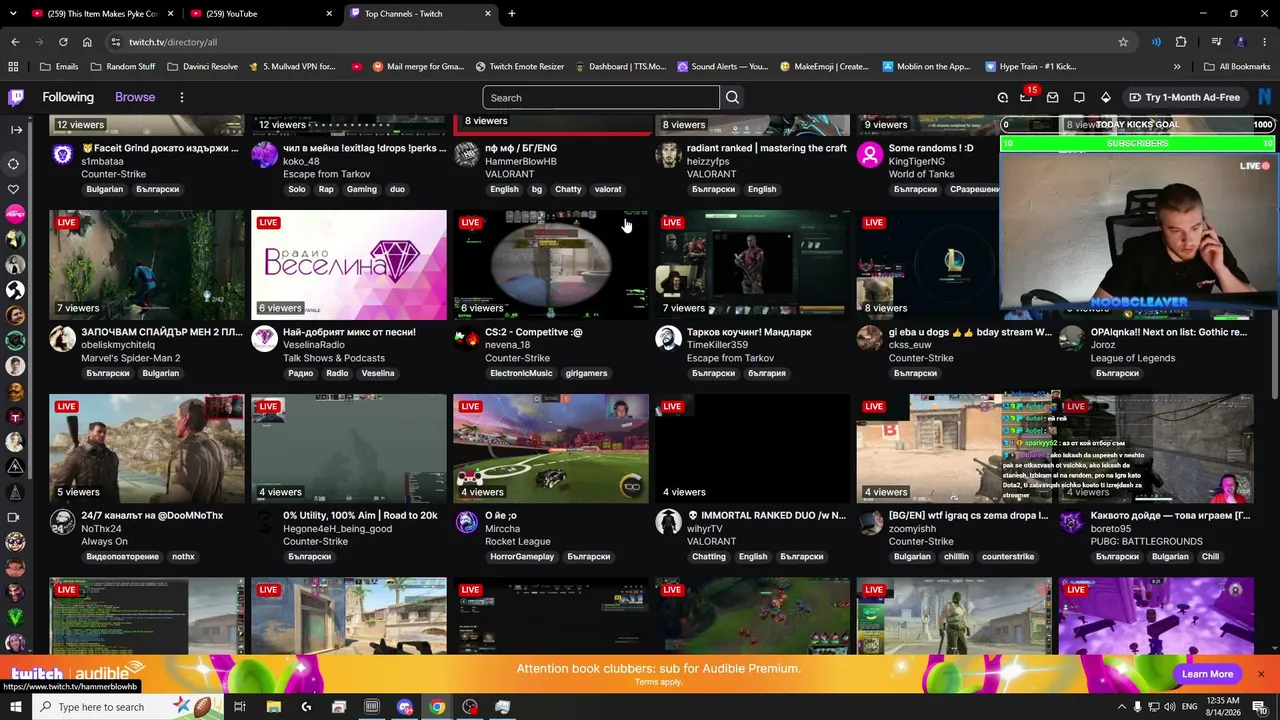1280x720 pixels.
Task: Open the Emails bookmark folder
Action: pyautogui.click(x=59, y=67)
